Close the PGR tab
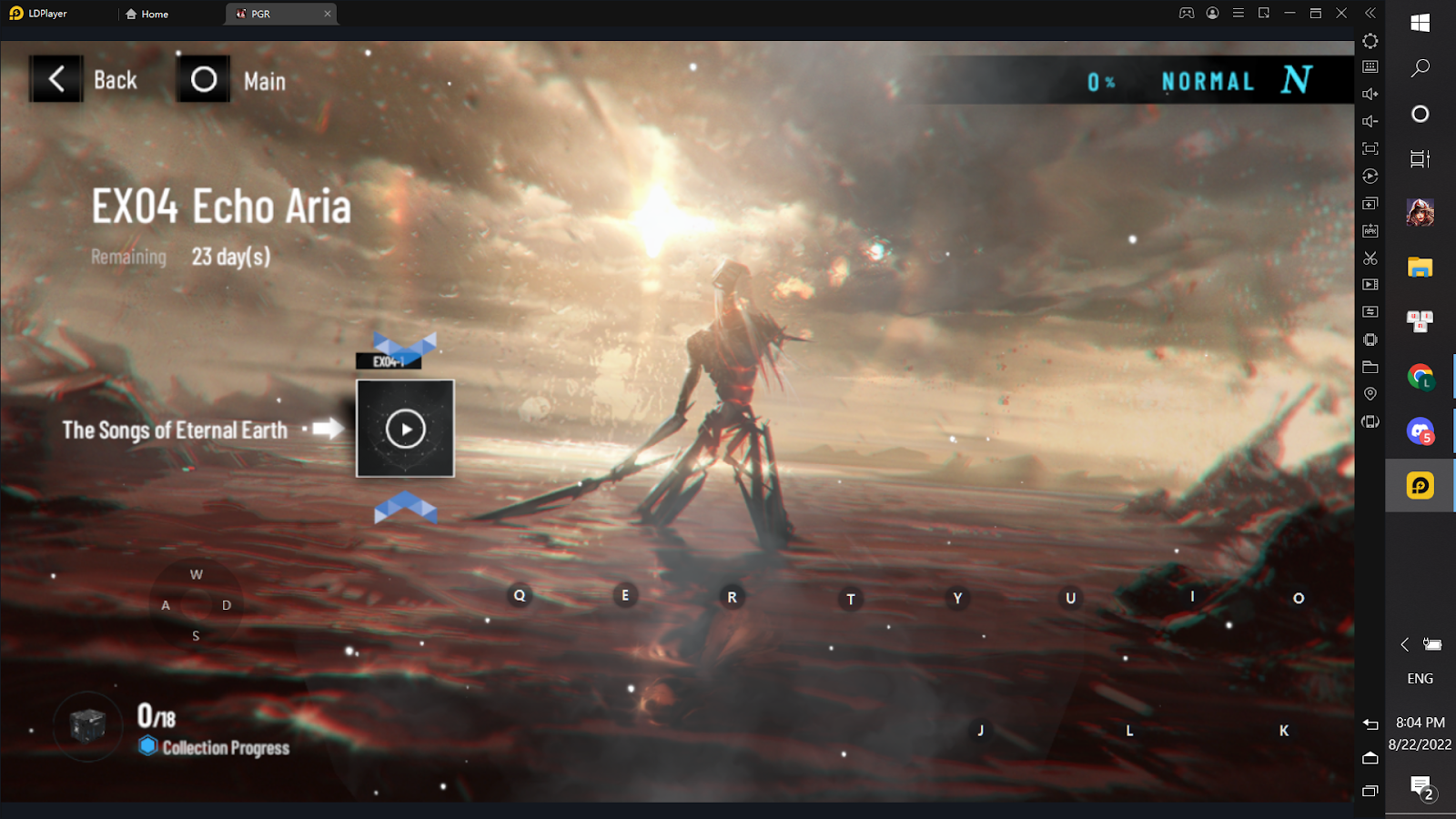1456x819 pixels. pyautogui.click(x=328, y=14)
